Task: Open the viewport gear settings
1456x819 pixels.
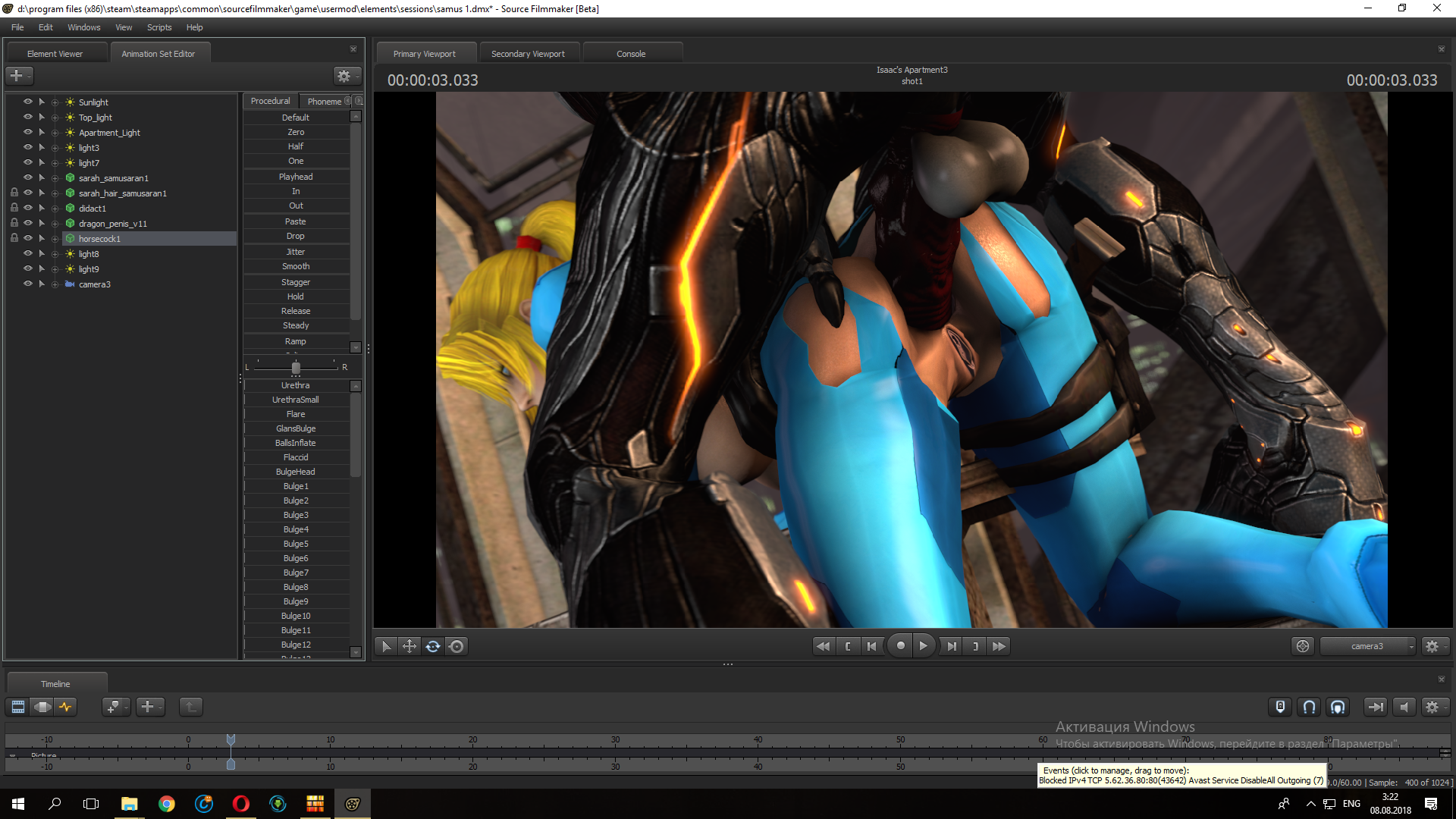Action: (x=1434, y=646)
